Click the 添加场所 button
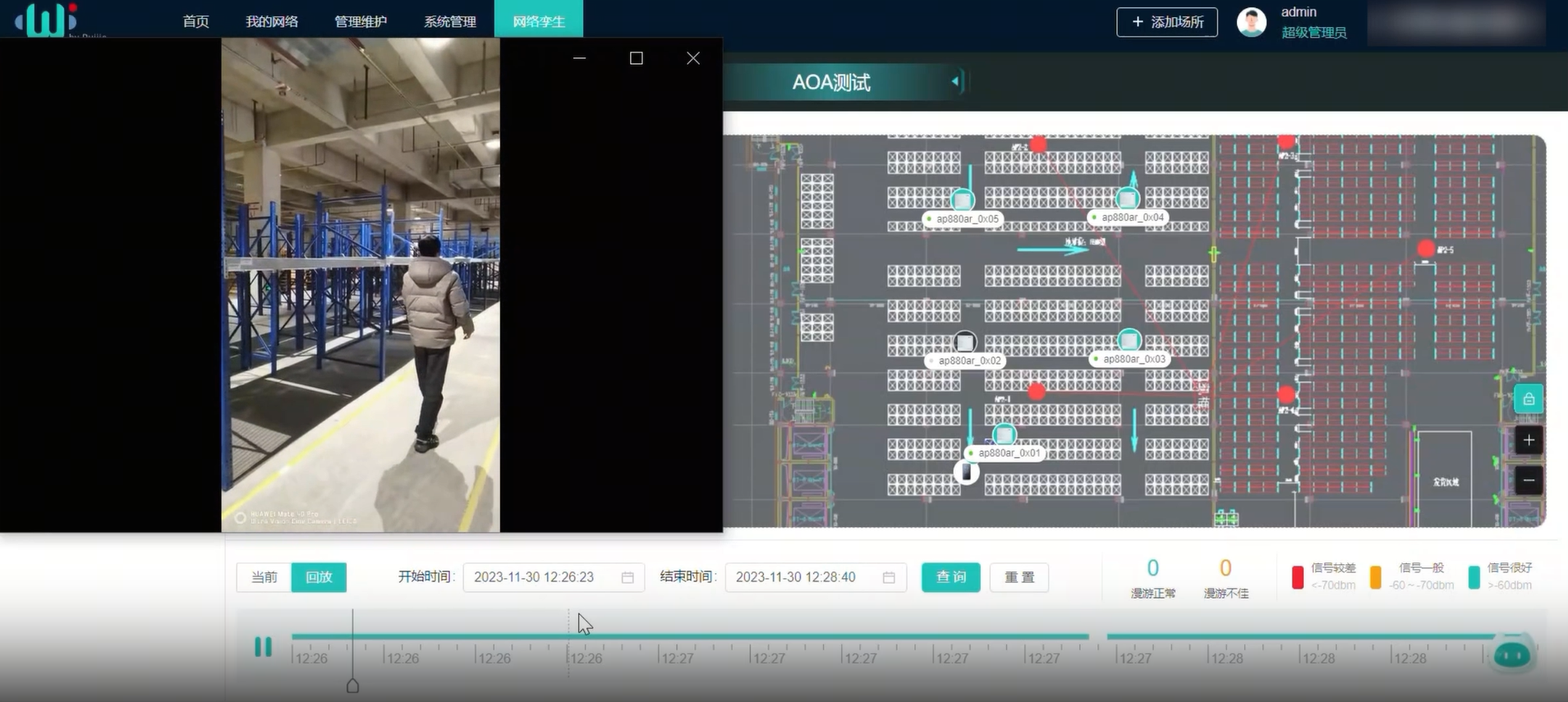 point(1166,22)
